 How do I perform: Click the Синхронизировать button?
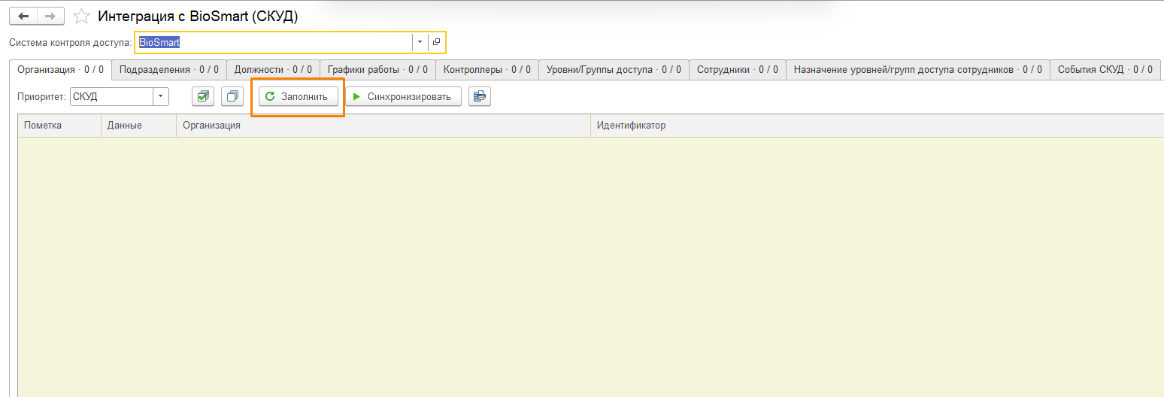click(x=403, y=96)
